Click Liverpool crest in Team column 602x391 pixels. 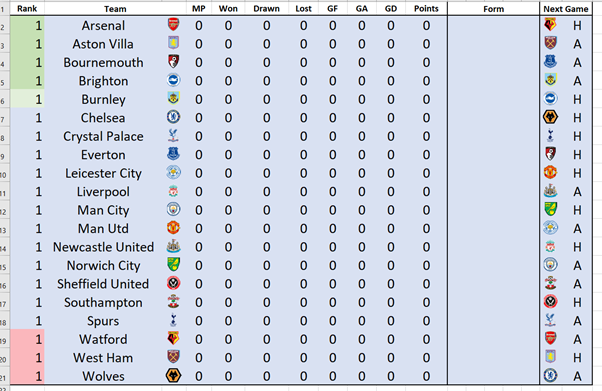(x=173, y=191)
